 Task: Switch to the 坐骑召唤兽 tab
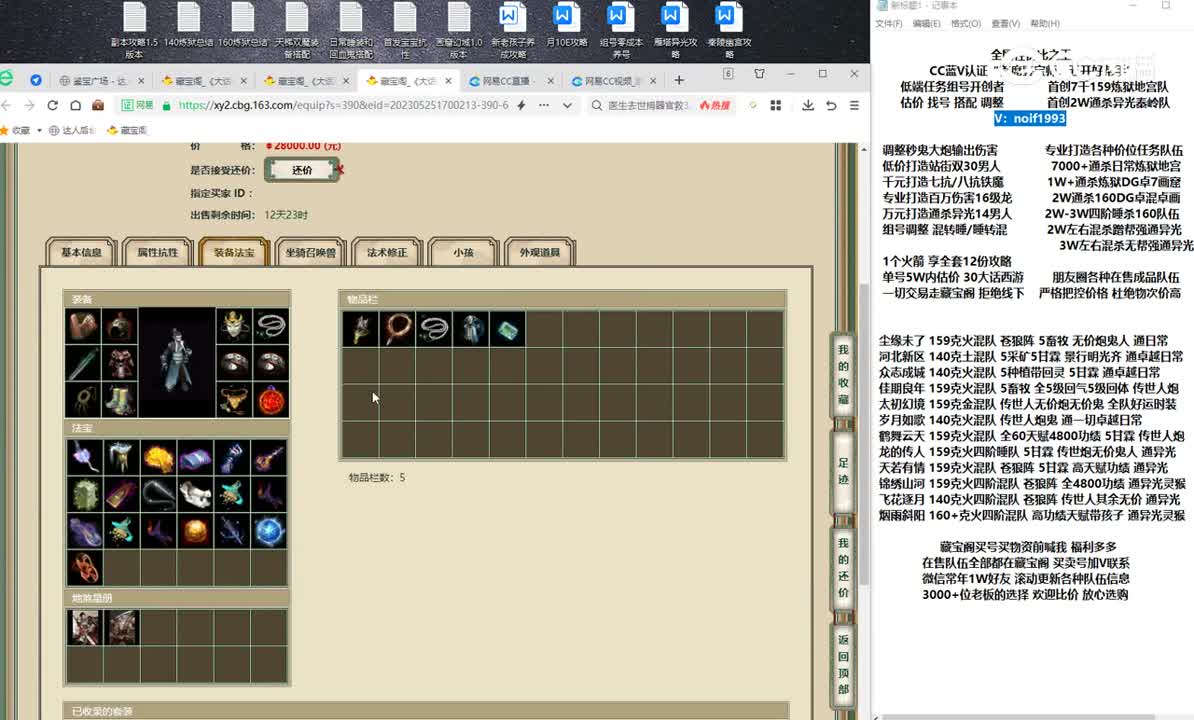click(310, 253)
